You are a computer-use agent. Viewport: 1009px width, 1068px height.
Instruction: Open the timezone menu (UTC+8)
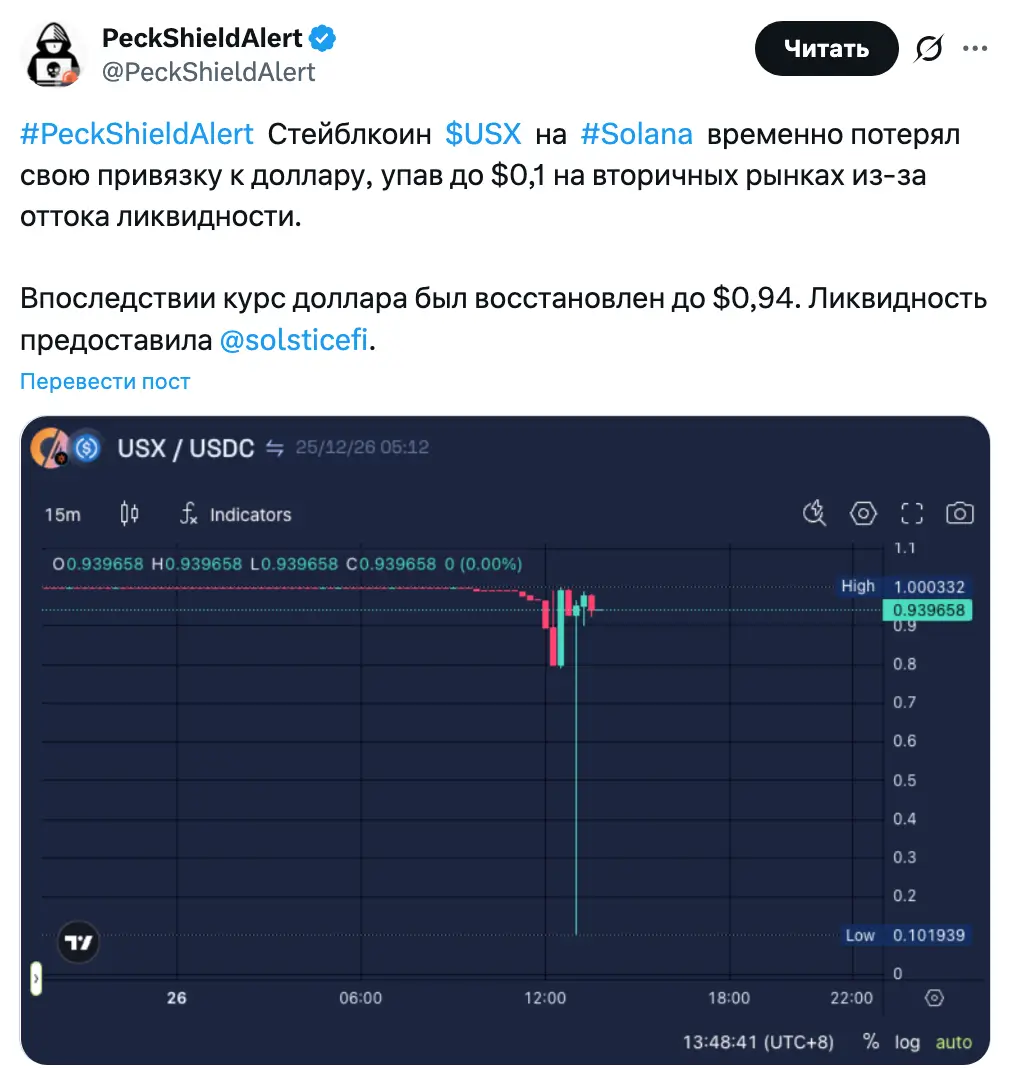tap(758, 1041)
